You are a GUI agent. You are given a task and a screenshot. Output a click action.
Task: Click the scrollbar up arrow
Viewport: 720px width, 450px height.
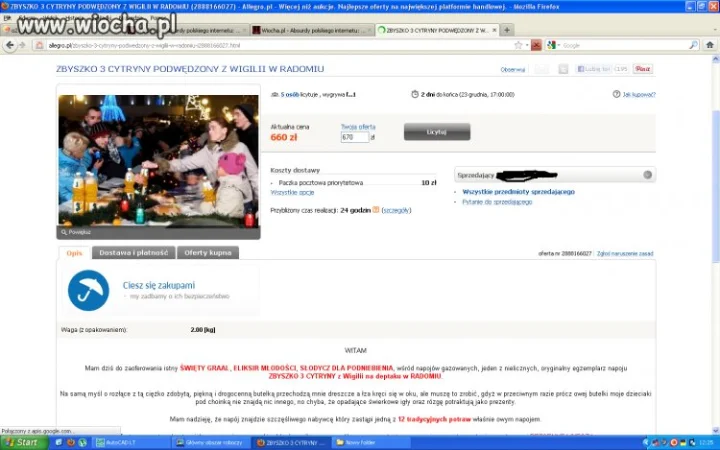715,60
